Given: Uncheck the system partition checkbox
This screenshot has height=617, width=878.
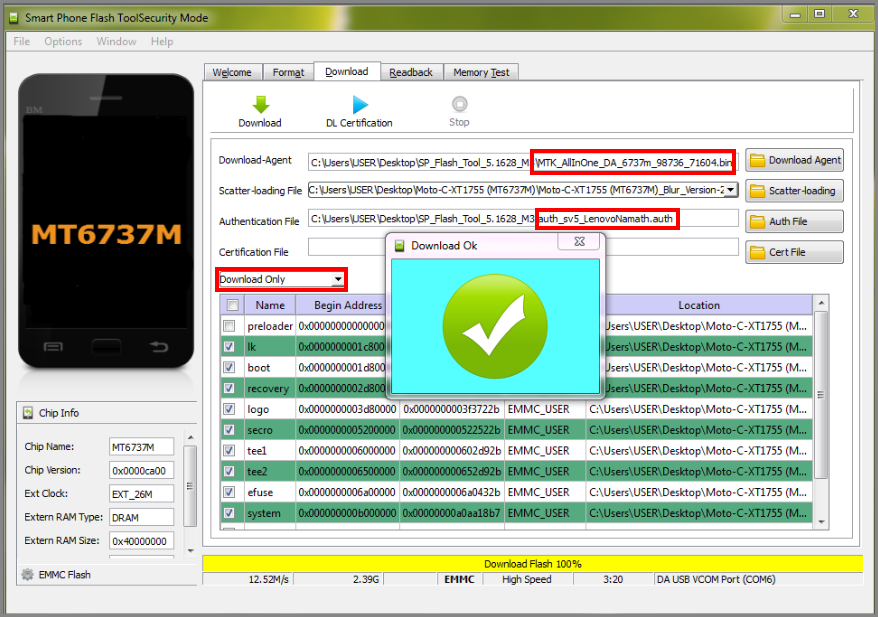Looking at the screenshot, I should [229, 513].
